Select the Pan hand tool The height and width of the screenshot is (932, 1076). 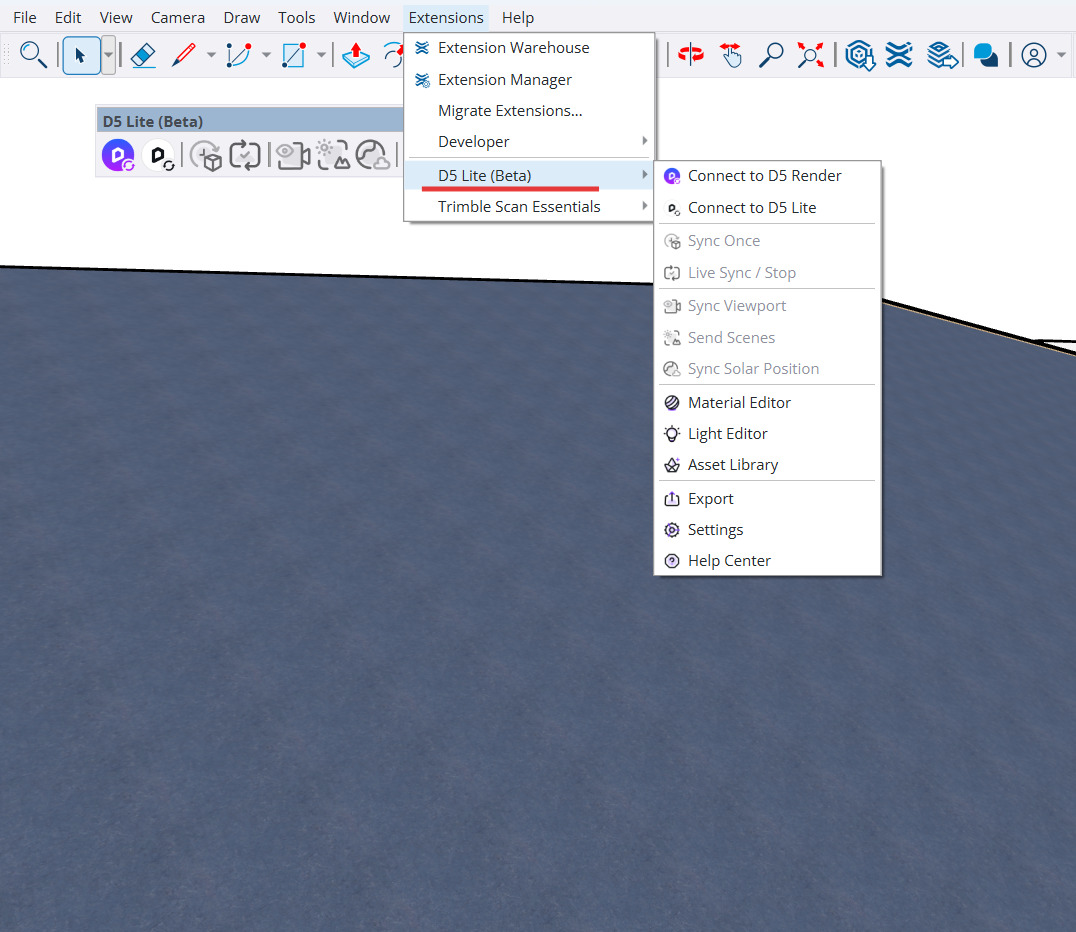pos(731,55)
